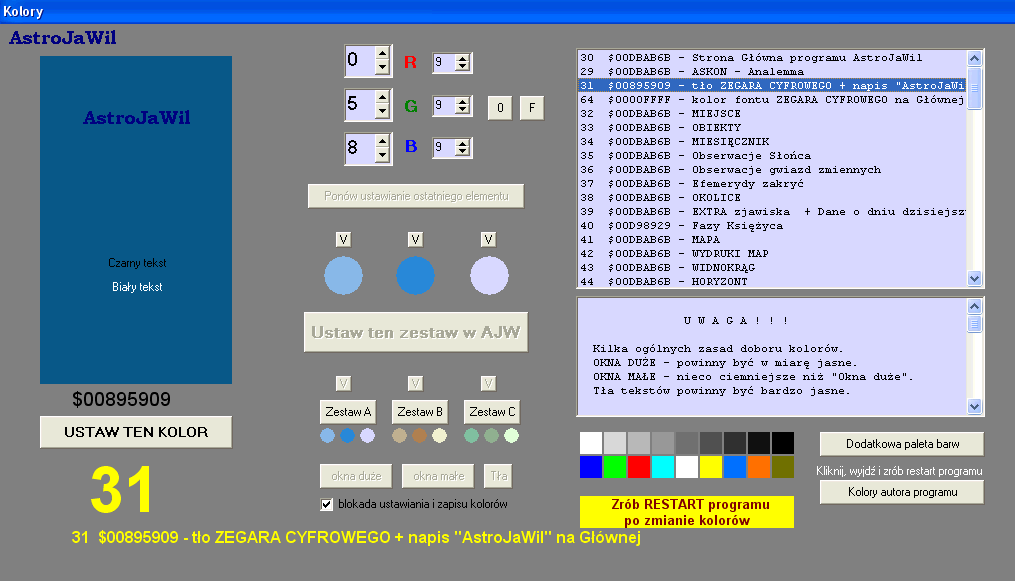This screenshot has width=1015, height=581.
Task: Click the "okna małe" button
Action: pos(438,476)
